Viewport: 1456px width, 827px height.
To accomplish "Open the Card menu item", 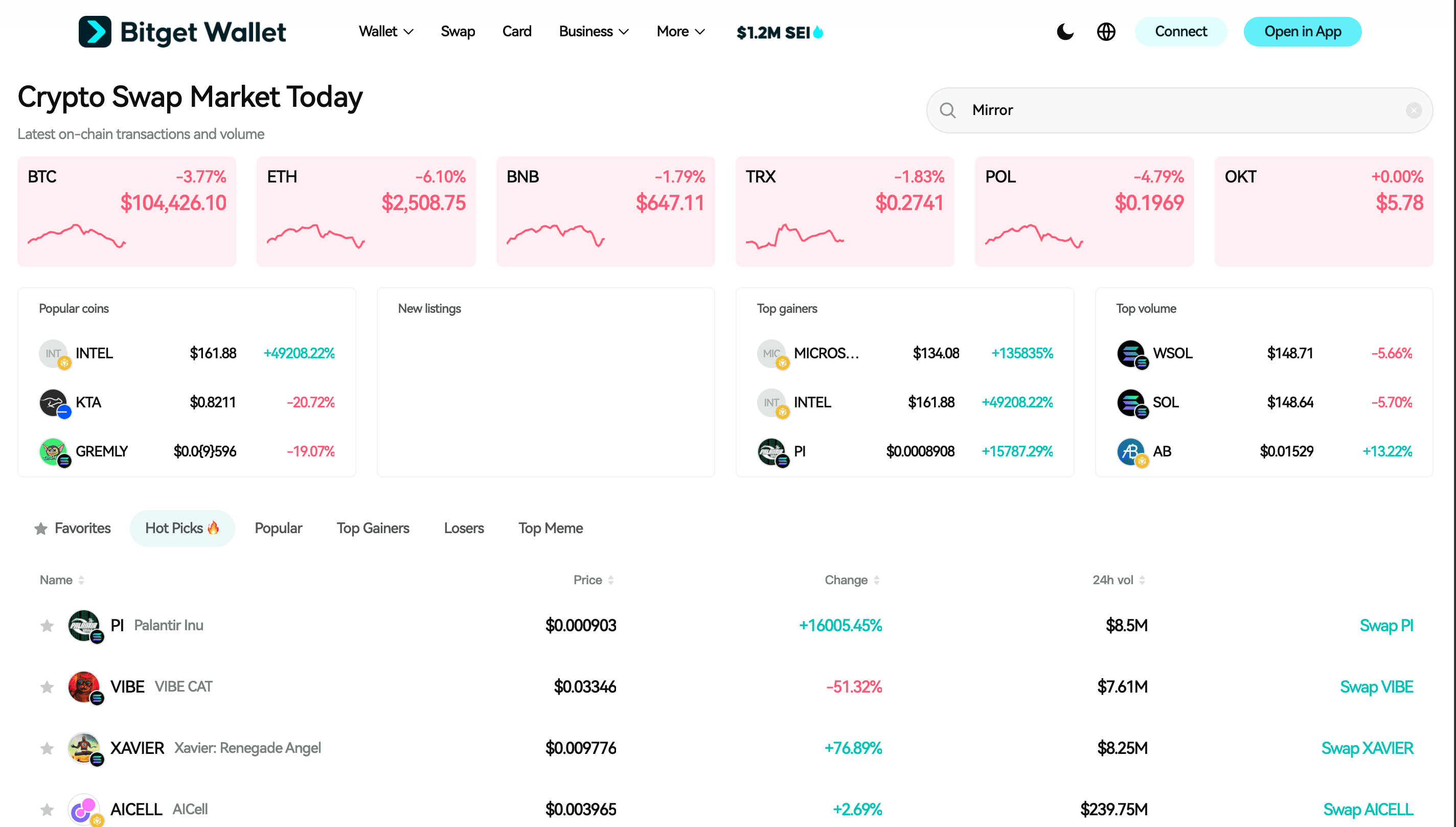I will pos(516,31).
